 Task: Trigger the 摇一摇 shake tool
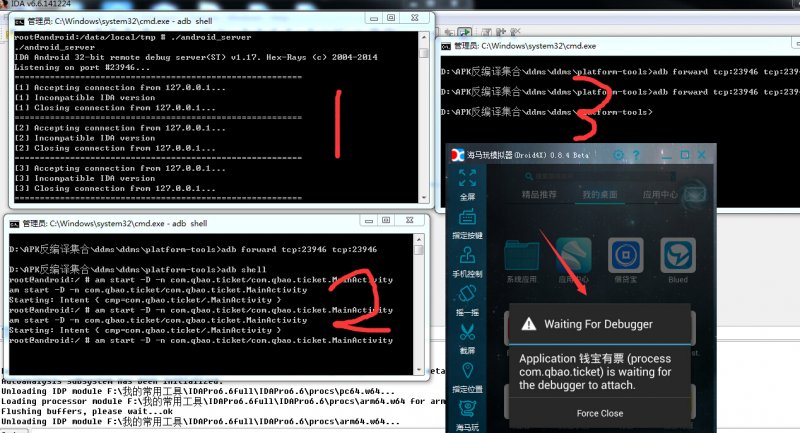pos(467,294)
